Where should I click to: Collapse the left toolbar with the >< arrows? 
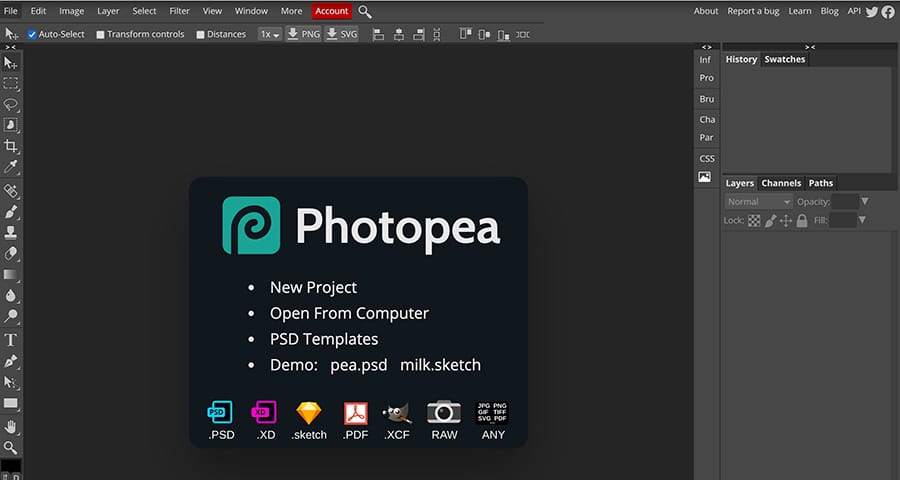(10, 47)
